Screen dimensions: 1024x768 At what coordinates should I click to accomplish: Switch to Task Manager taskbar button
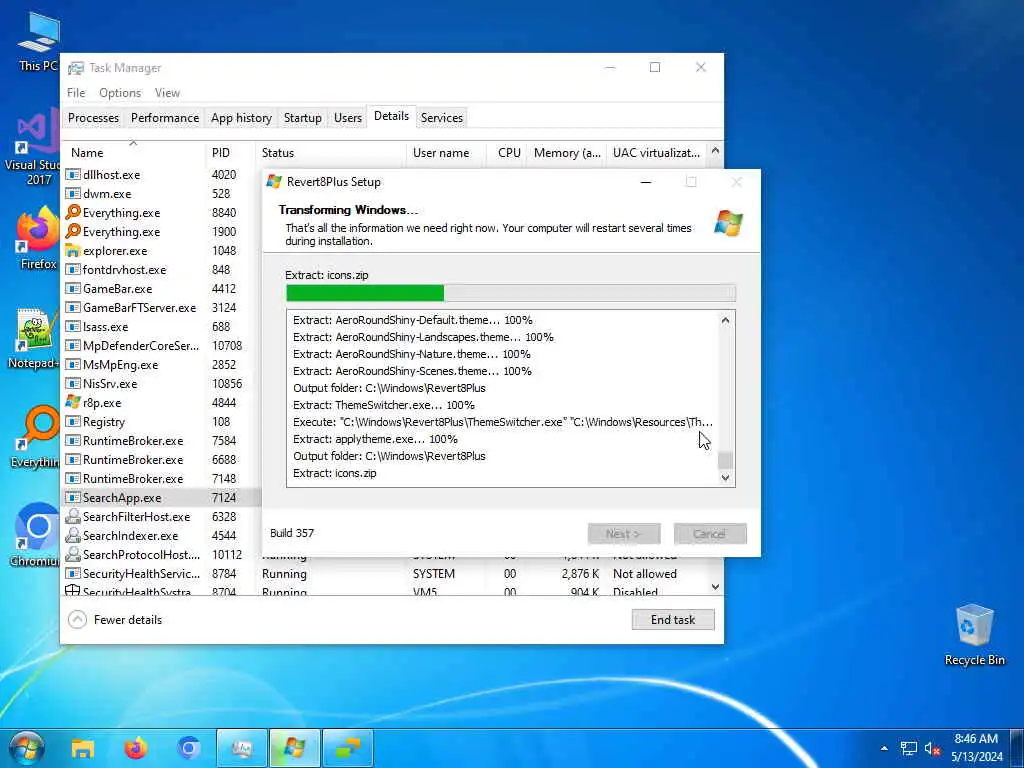(x=242, y=748)
